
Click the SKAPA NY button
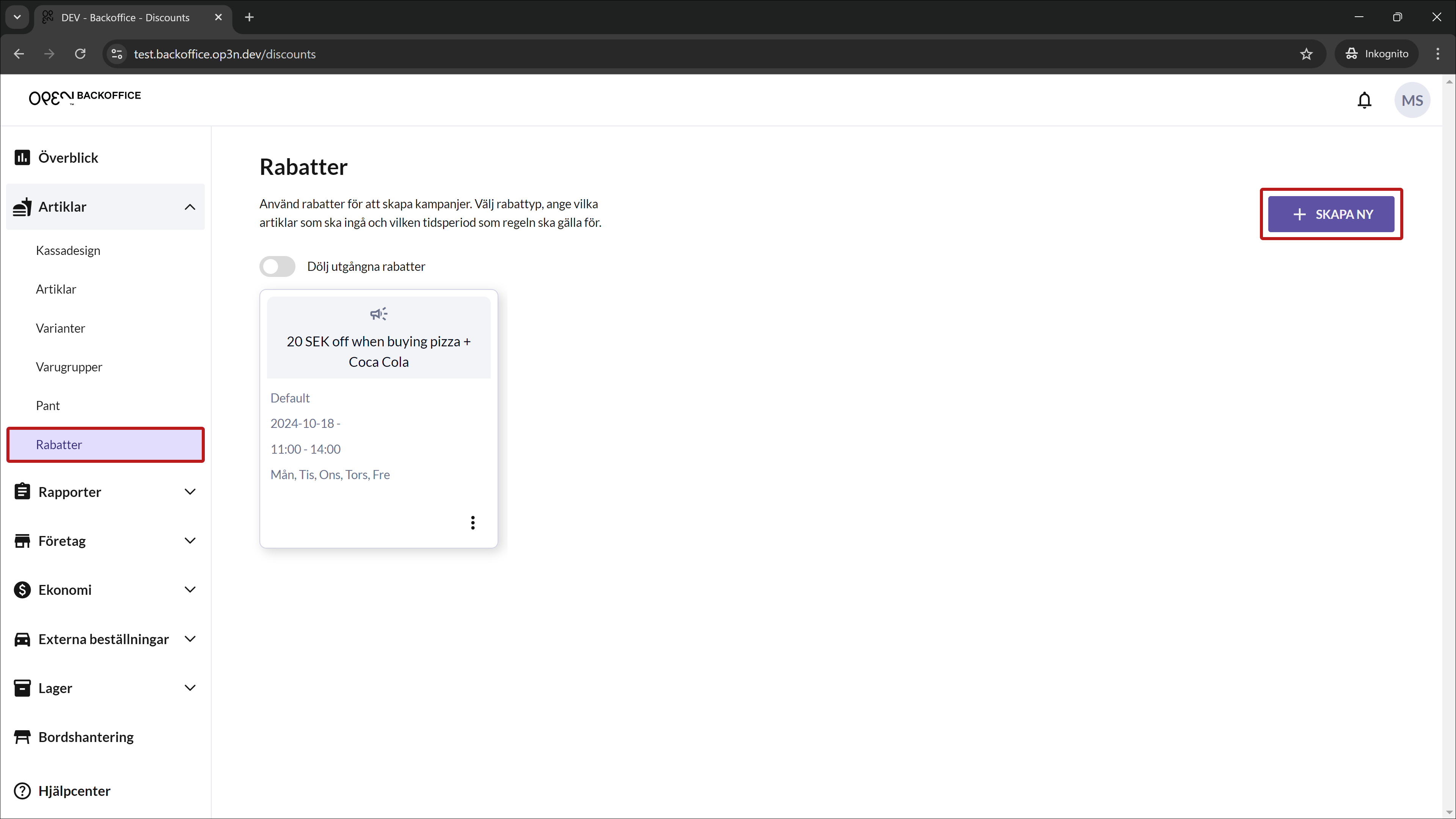(x=1330, y=214)
